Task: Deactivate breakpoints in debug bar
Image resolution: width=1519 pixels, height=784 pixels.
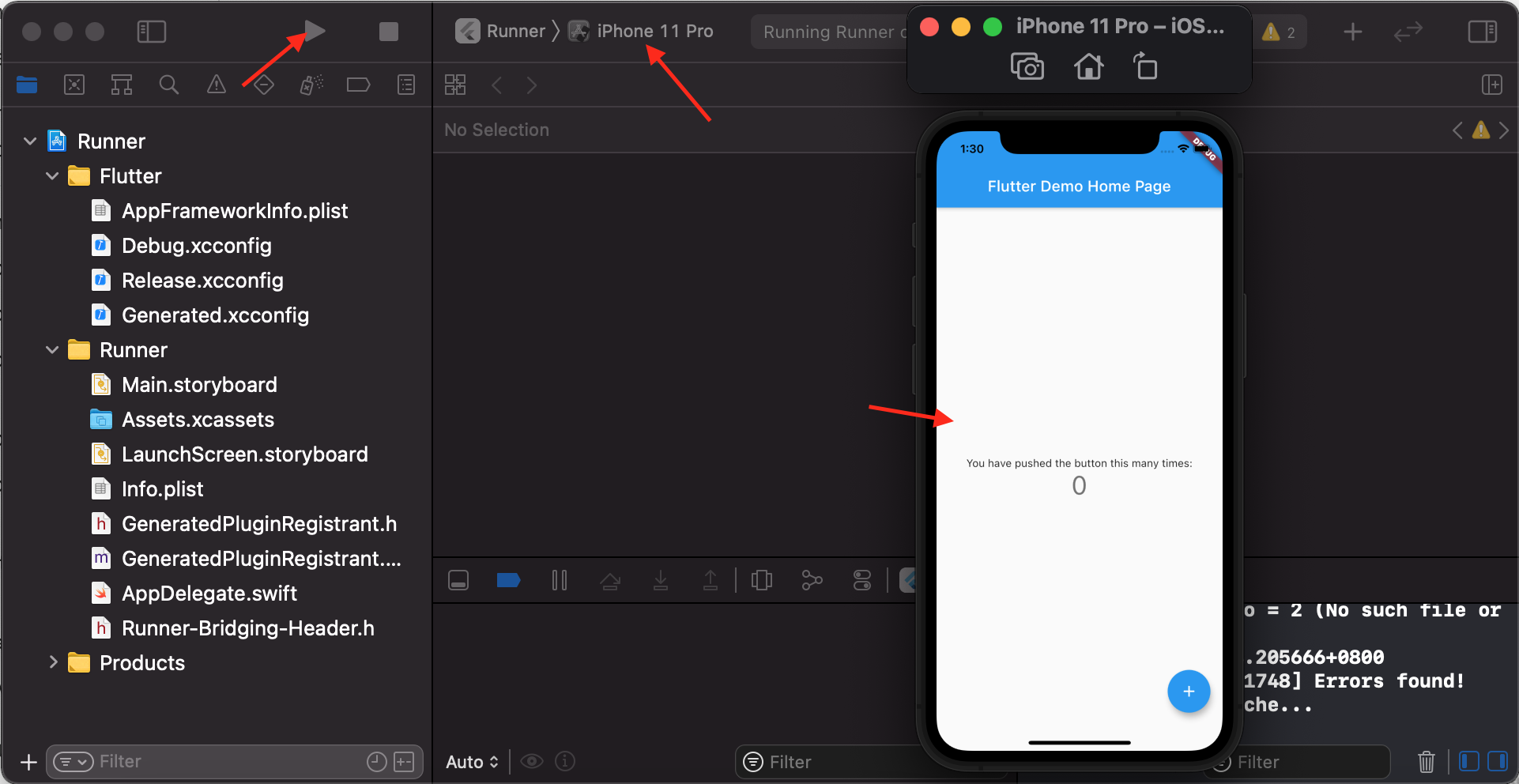Action: [508, 581]
